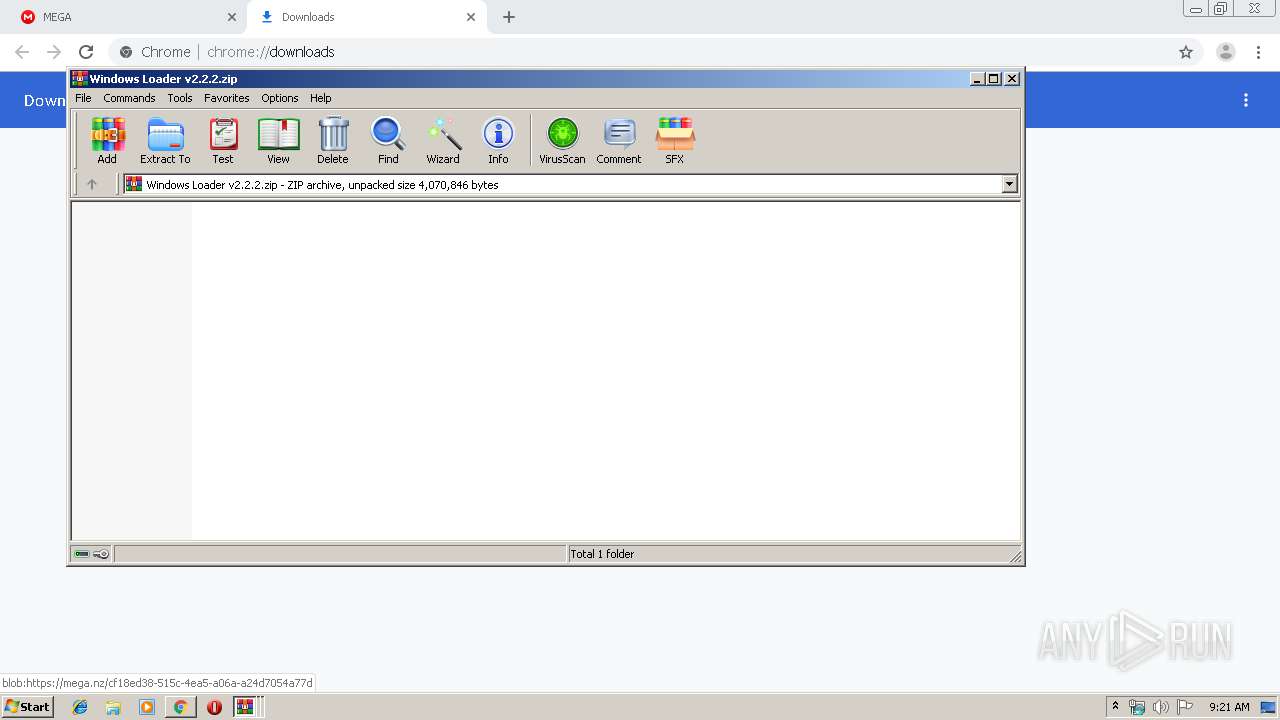
Task: Open the Commands menu
Action: tap(129, 98)
